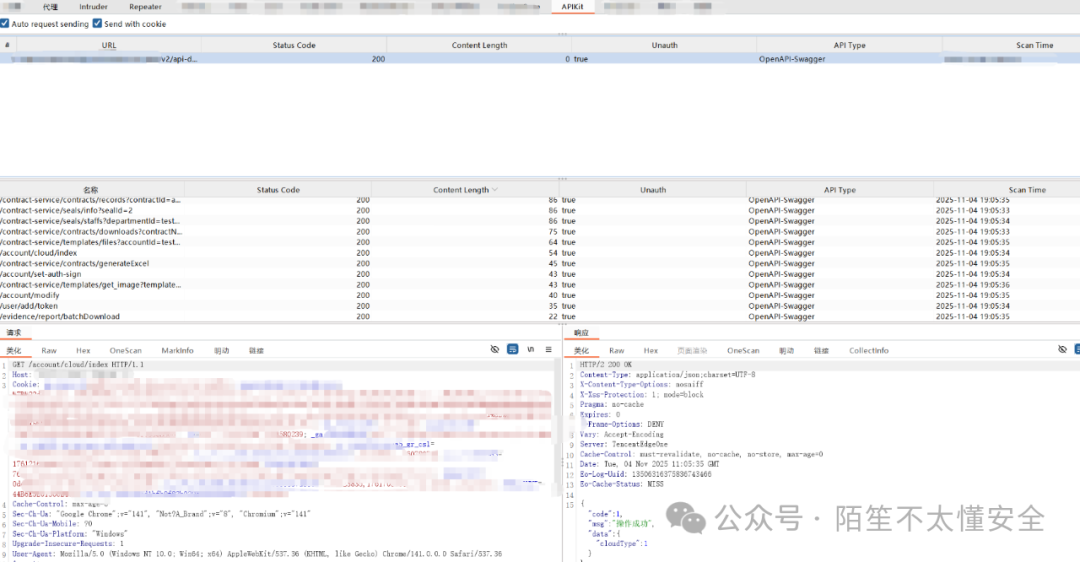Uncheck Send with cookie checkbox
Viewport: 1080px width, 562px height.
[x=97, y=23]
